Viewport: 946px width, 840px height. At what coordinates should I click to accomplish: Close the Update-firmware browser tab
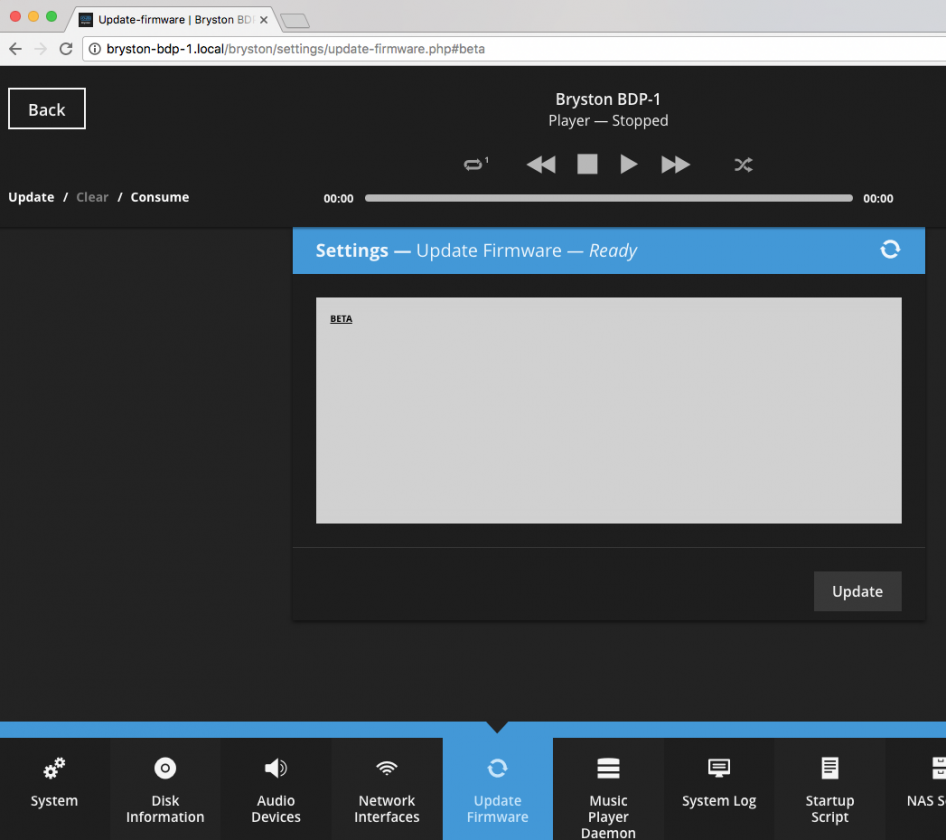[x=264, y=20]
